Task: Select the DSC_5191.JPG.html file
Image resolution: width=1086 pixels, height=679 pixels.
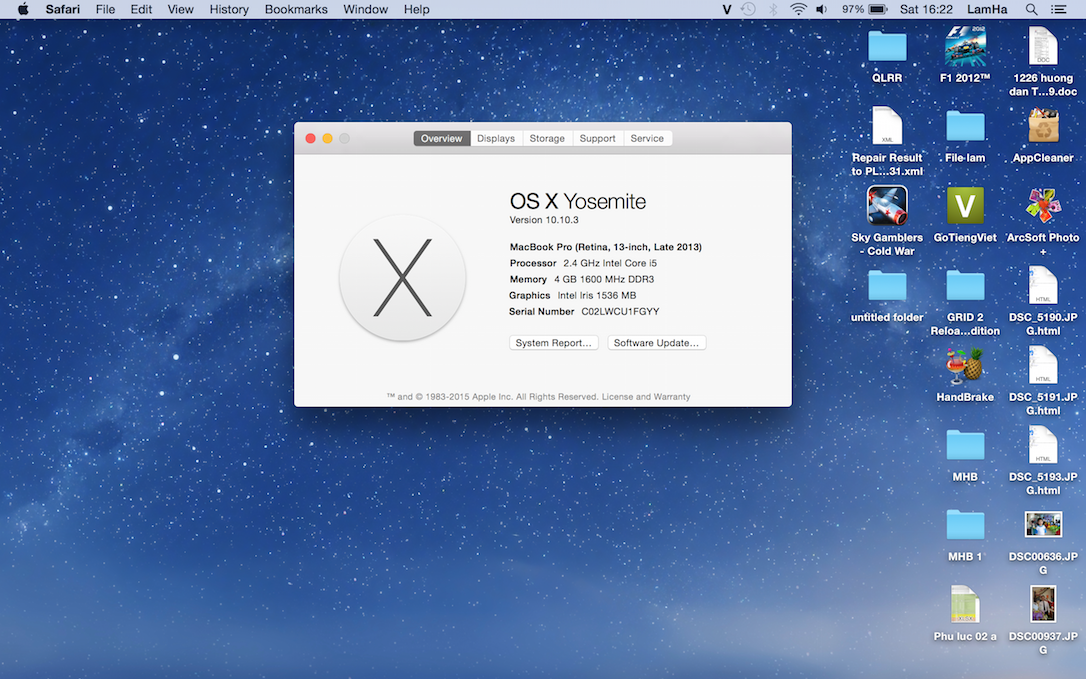Action: (x=1043, y=365)
